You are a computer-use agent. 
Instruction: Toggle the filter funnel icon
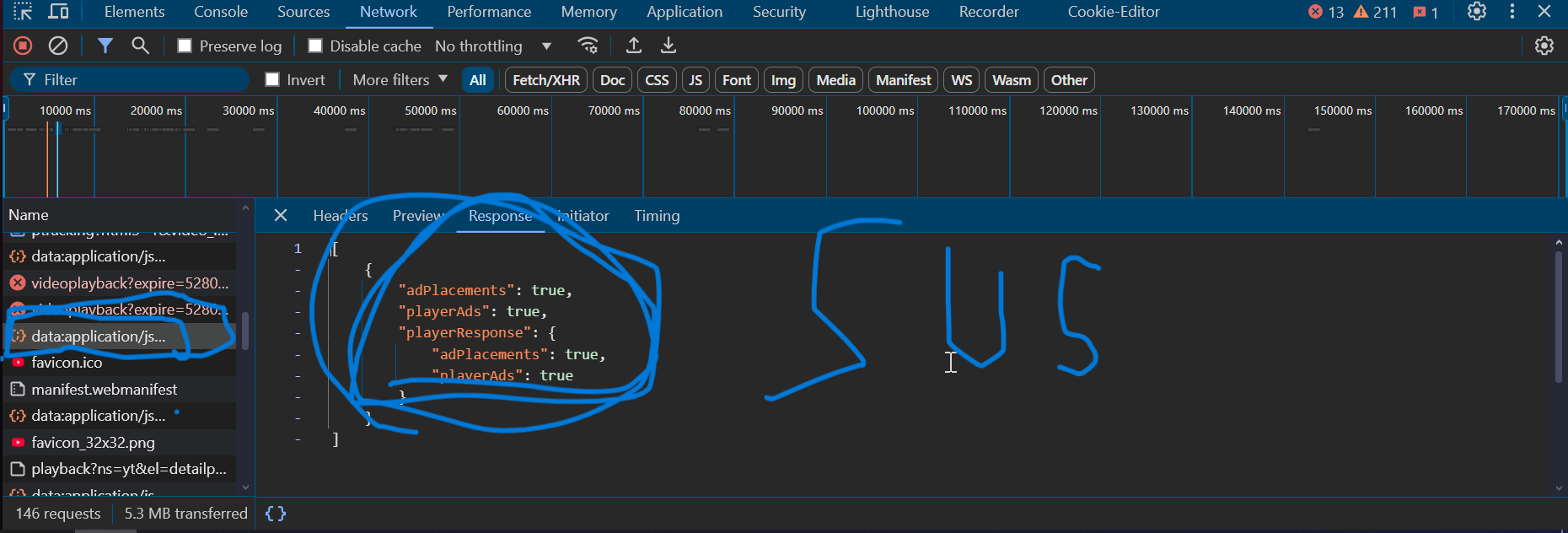click(105, 46)
